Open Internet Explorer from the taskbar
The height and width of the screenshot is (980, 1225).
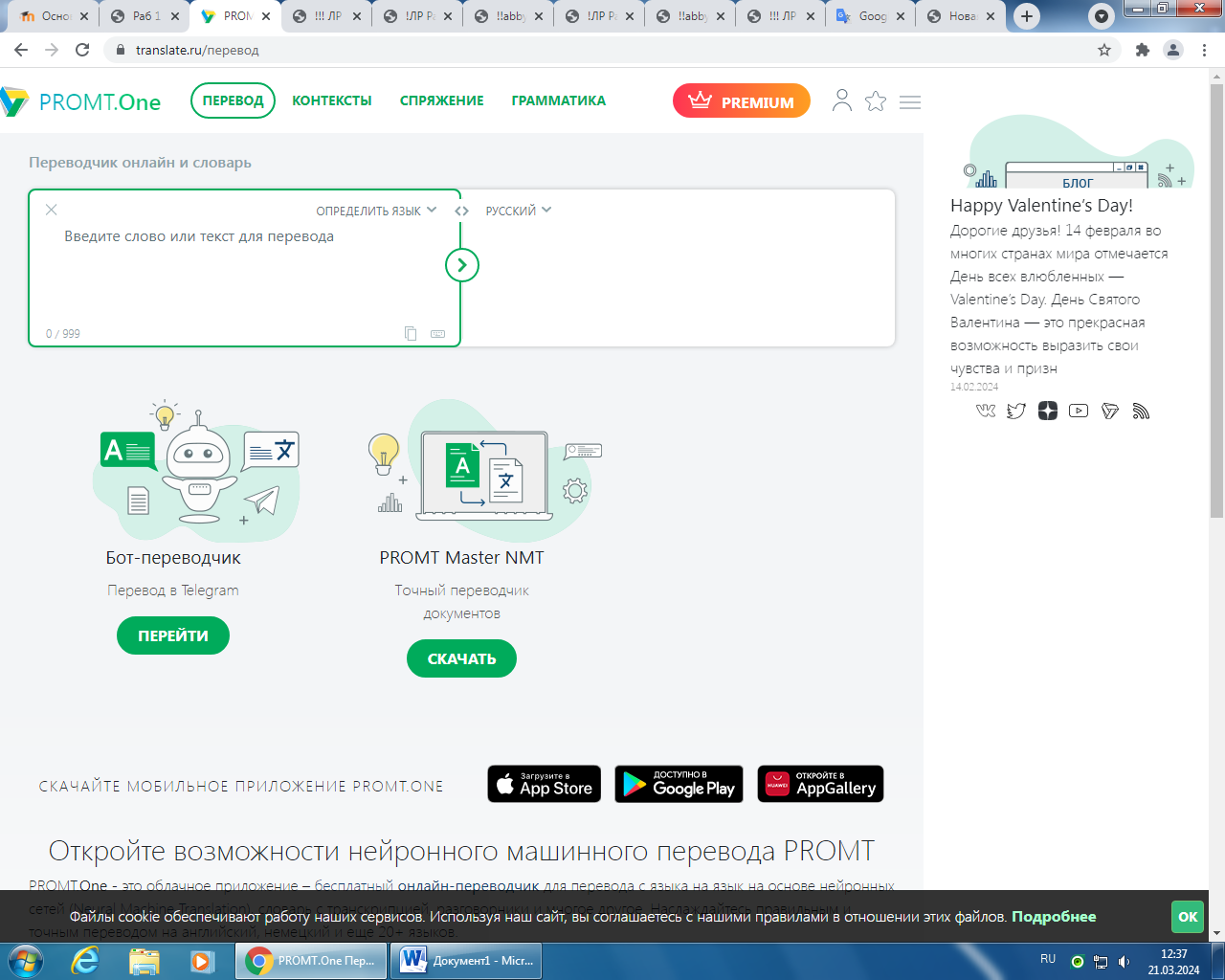pos(85,961)
